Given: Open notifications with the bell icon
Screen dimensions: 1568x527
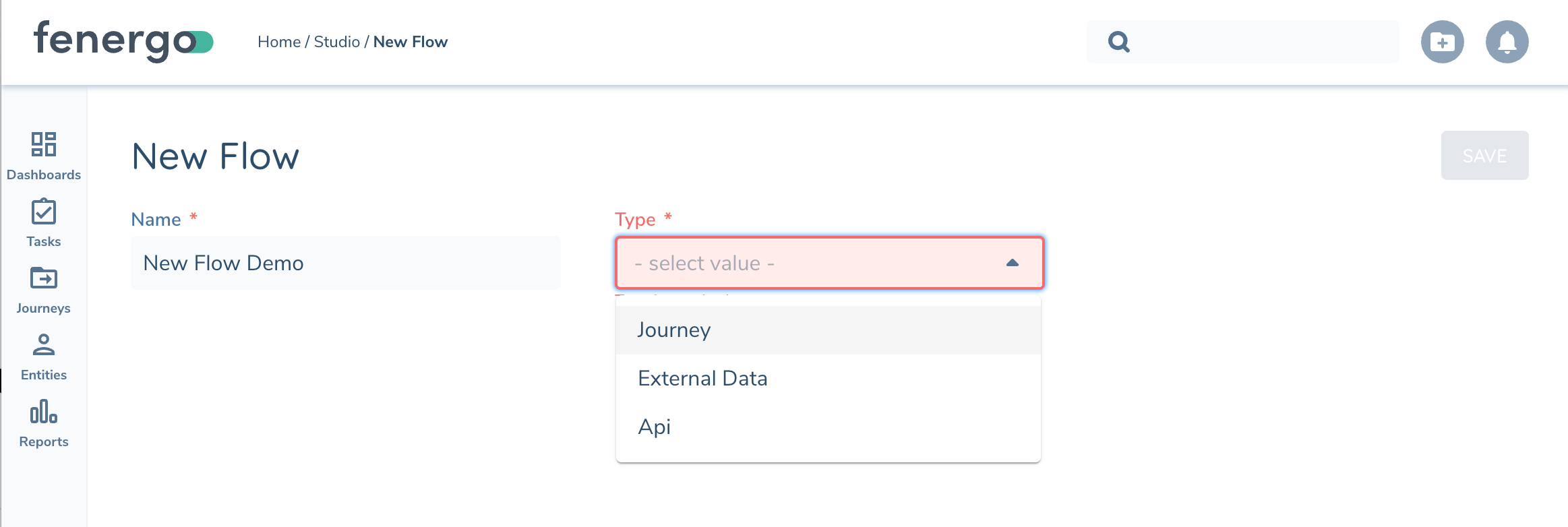Looking at the screenshot, I should pos(1506,41).
